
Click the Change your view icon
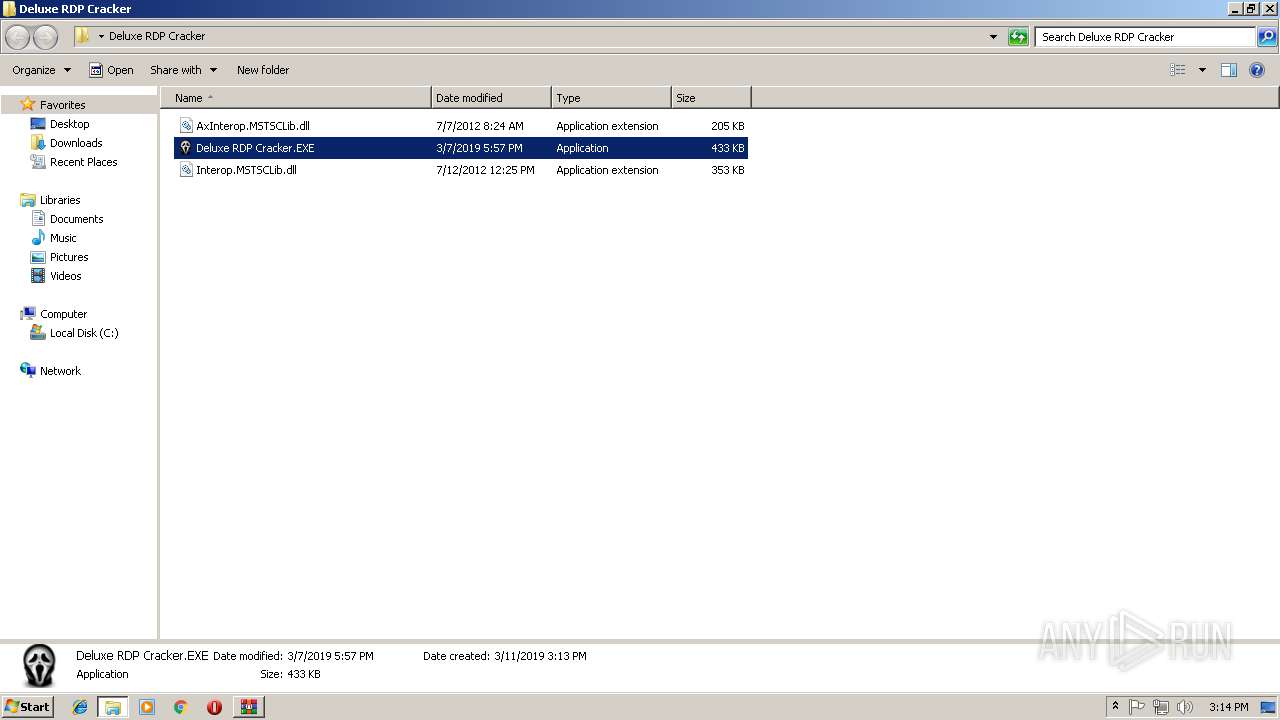click(x=1178, y=70)
